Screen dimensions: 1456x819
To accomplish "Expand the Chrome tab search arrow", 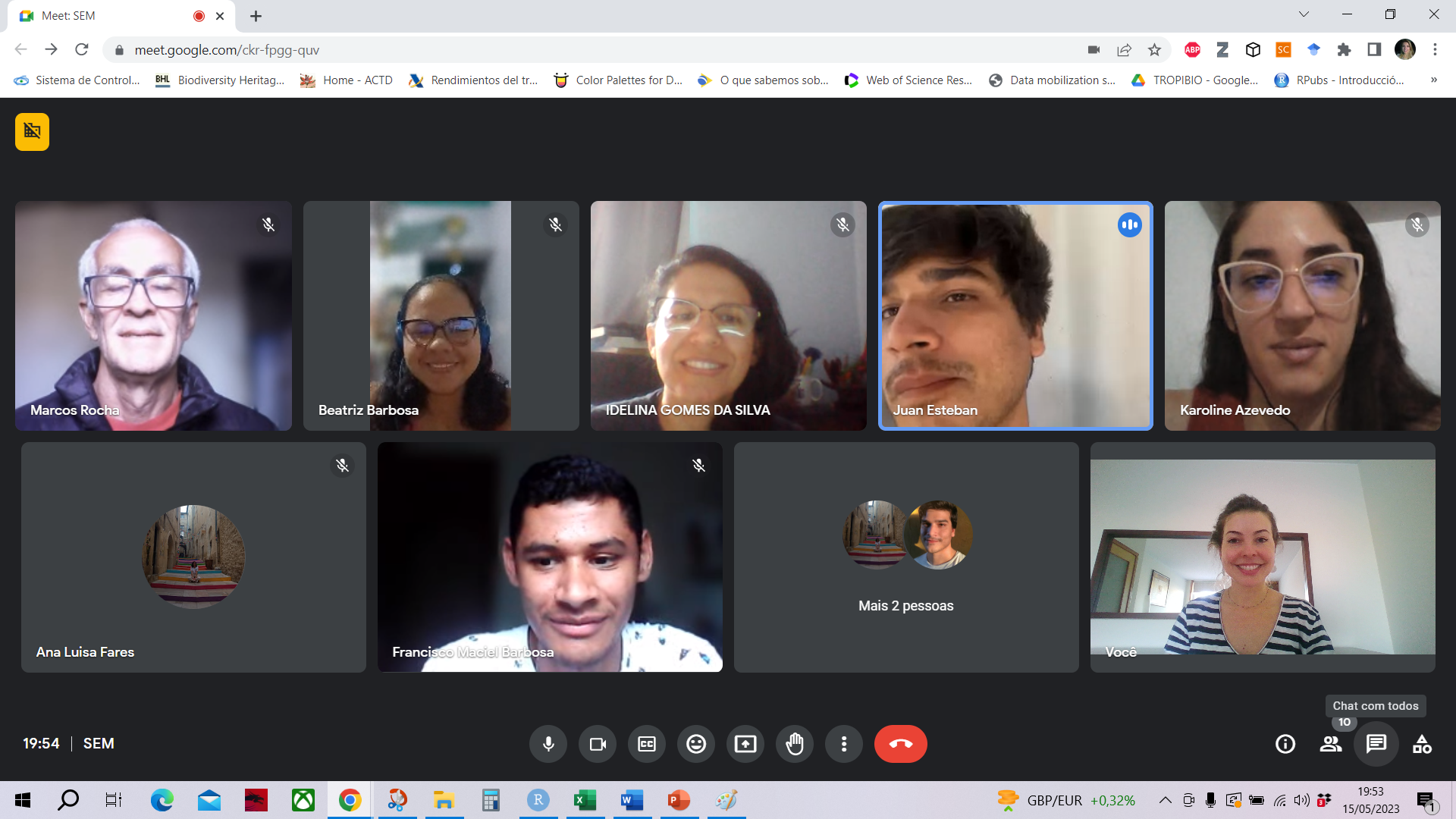I will point(1304,14).
